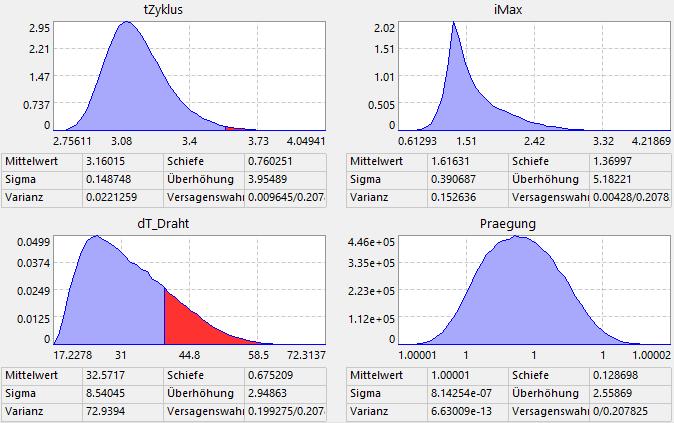Click the Praegung chart title
The height and width of the screenshot is (423, 674).
[x=506, y=225]
